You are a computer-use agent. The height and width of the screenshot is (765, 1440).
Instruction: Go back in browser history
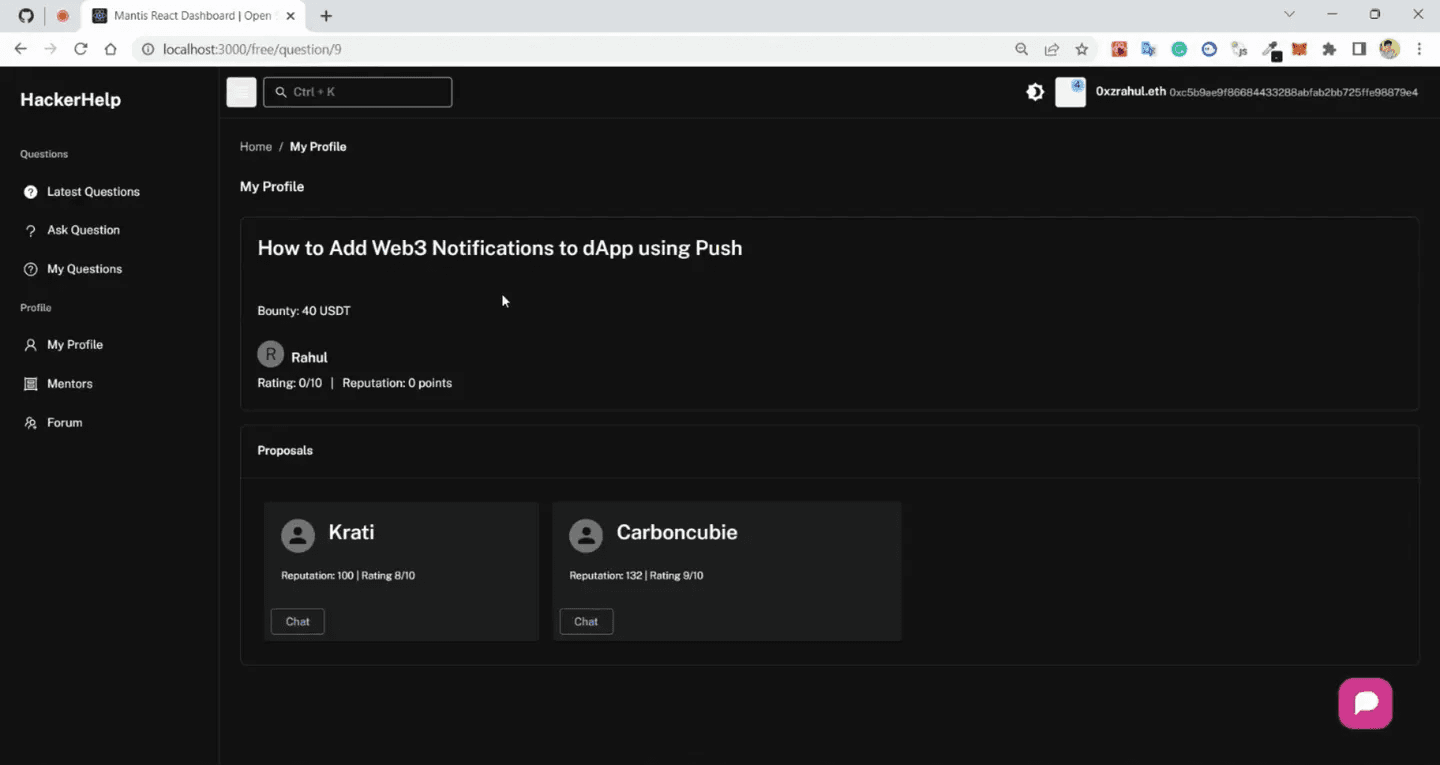[x=20, y=49]
